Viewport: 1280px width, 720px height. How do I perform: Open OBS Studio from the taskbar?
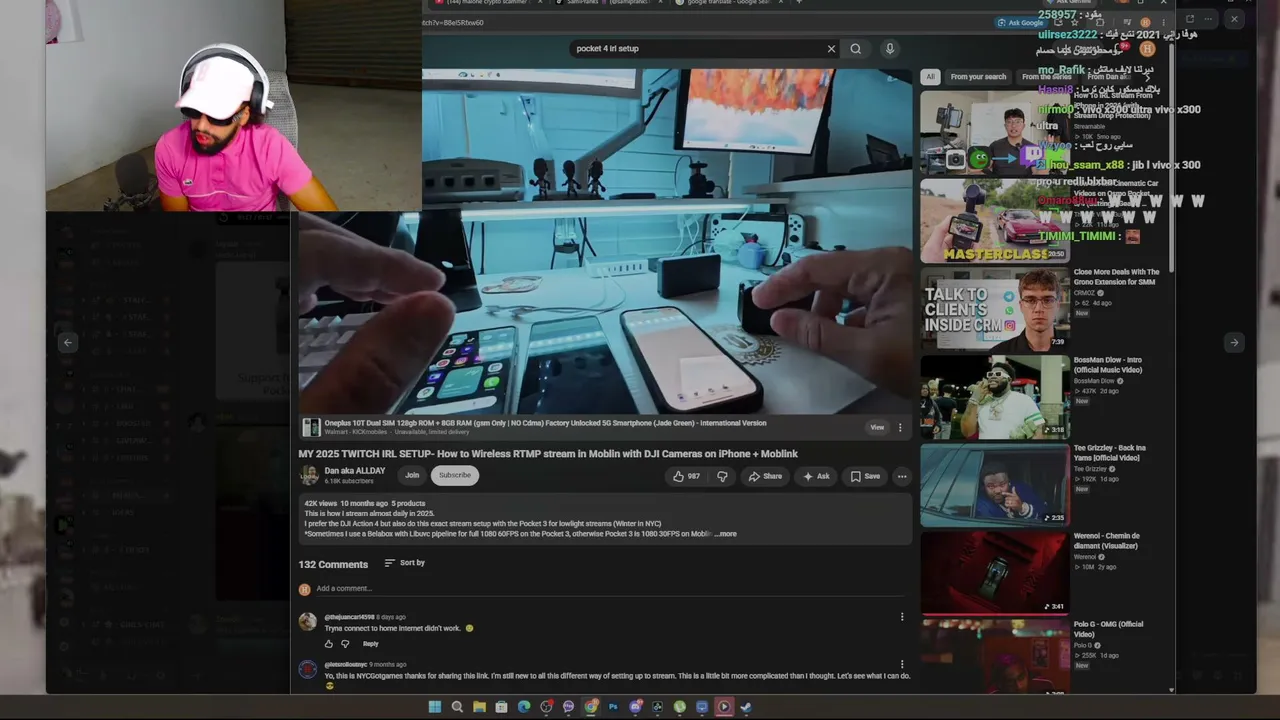click(x=546, y=707)
